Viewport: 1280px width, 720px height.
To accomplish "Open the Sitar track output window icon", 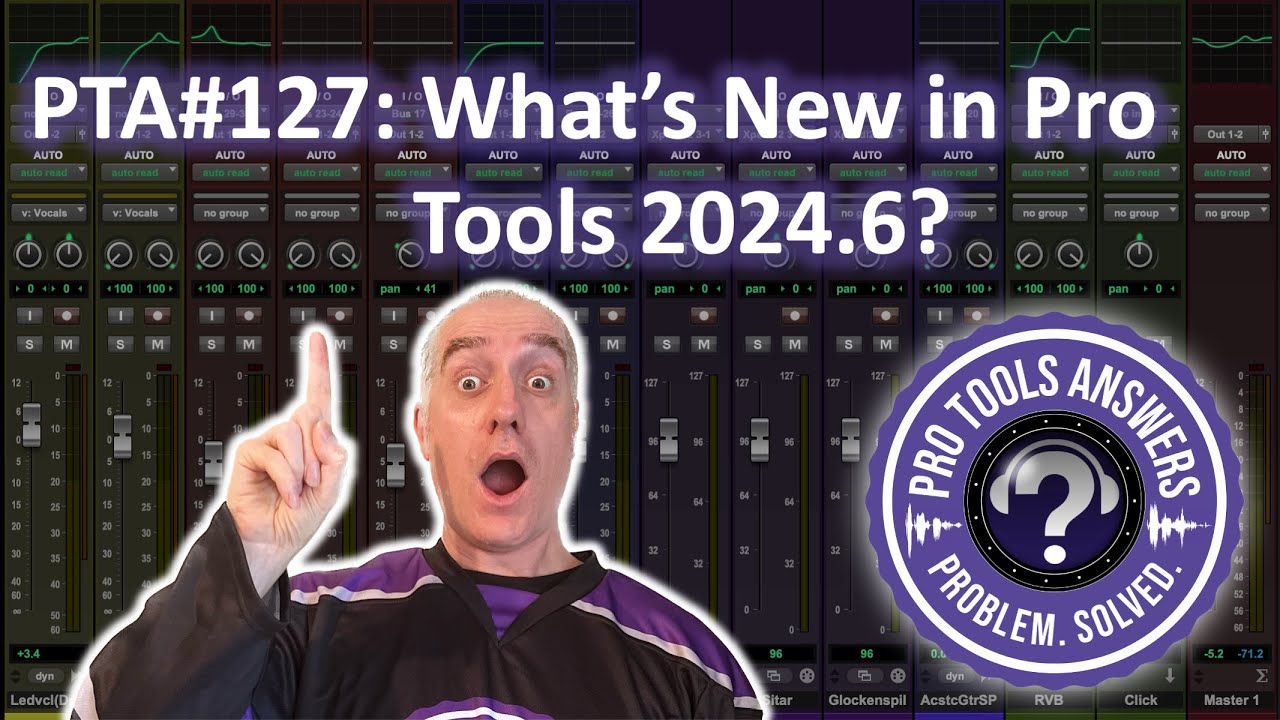I will pos(773,677).
